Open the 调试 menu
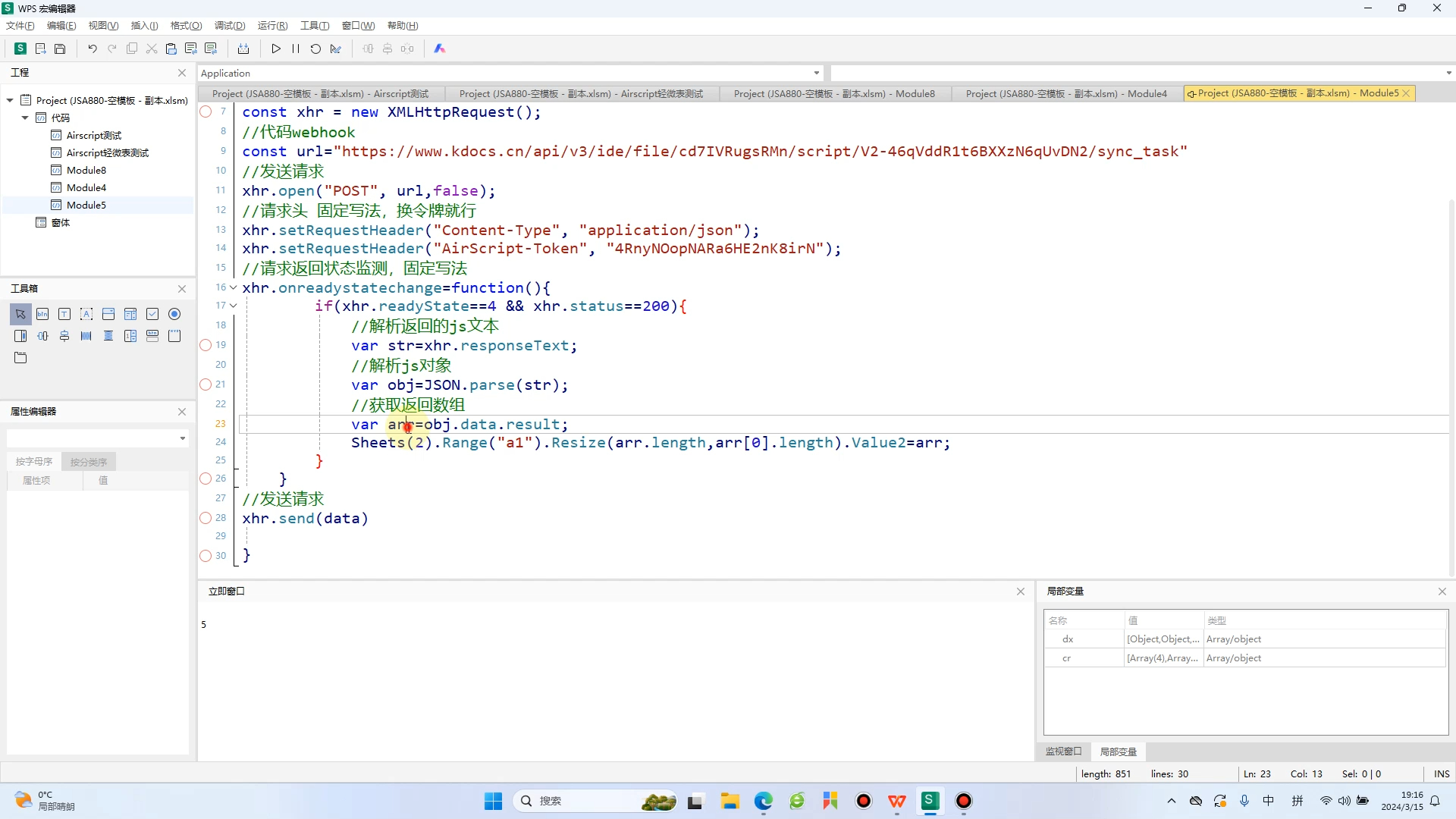This screenshot has width=1456, height=819. click(x=230, y=26)
